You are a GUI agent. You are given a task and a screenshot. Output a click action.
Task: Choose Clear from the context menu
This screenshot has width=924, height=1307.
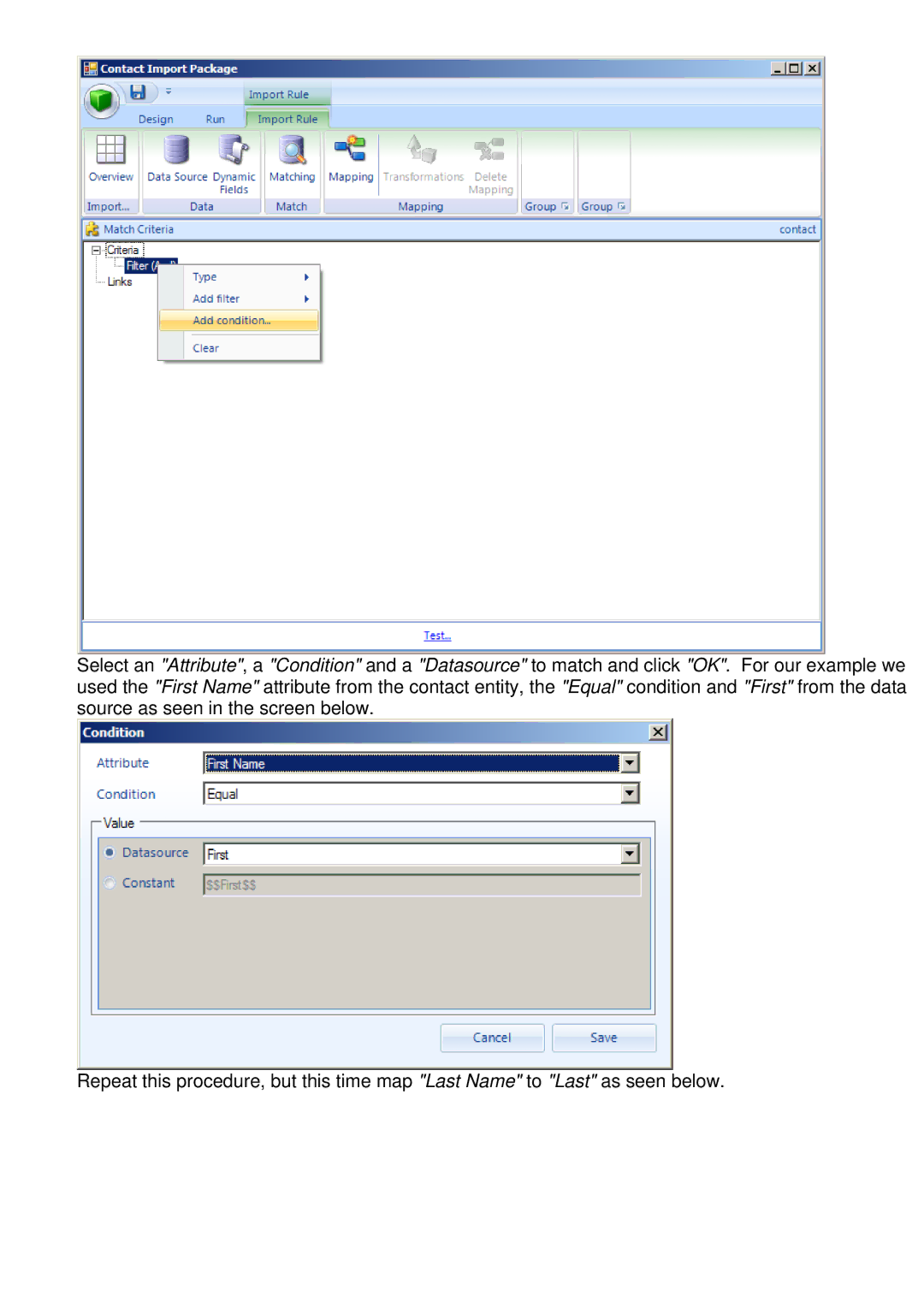[239, 348]
